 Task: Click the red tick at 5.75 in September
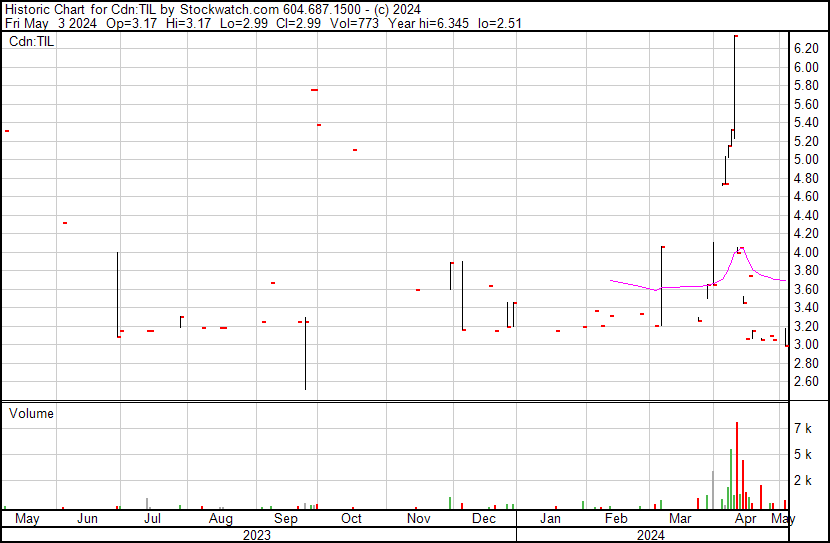pyautogui.click(x=314, y=90)
